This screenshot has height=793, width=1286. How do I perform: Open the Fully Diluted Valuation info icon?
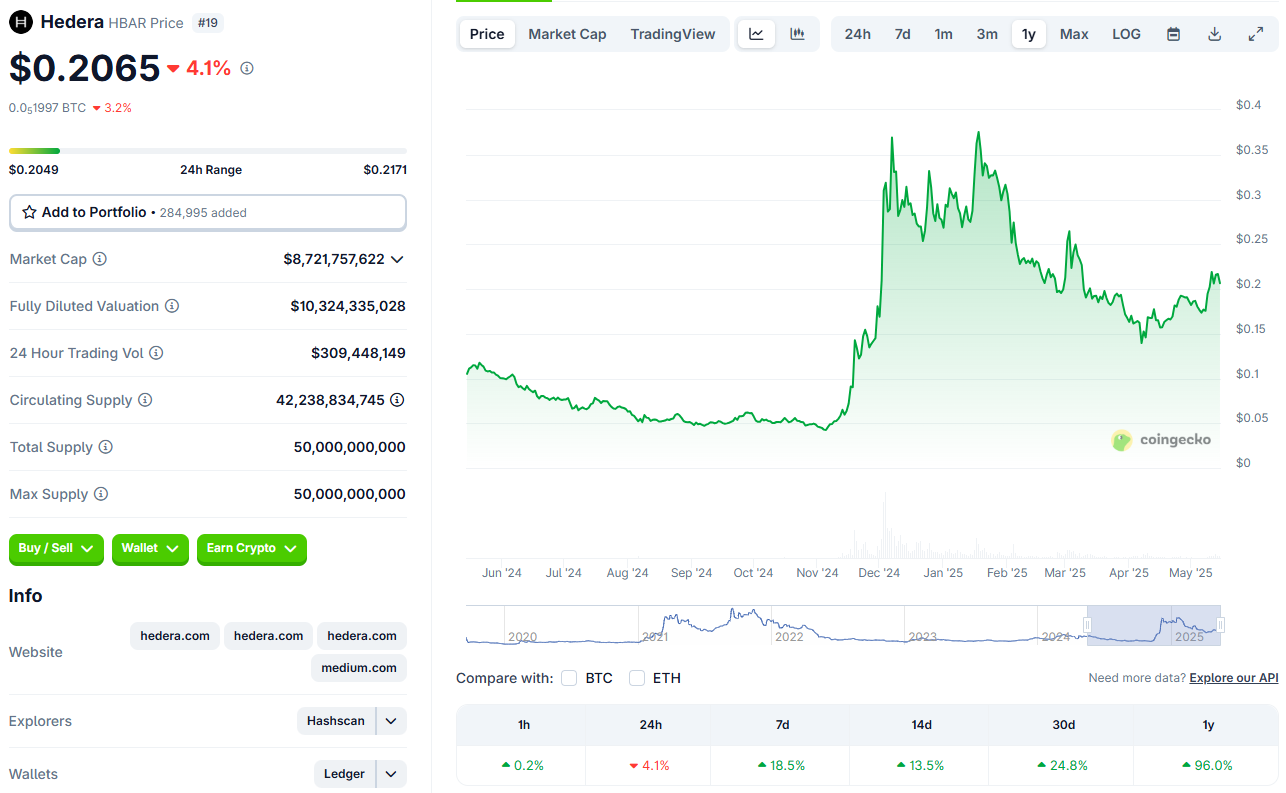point(172,306)
